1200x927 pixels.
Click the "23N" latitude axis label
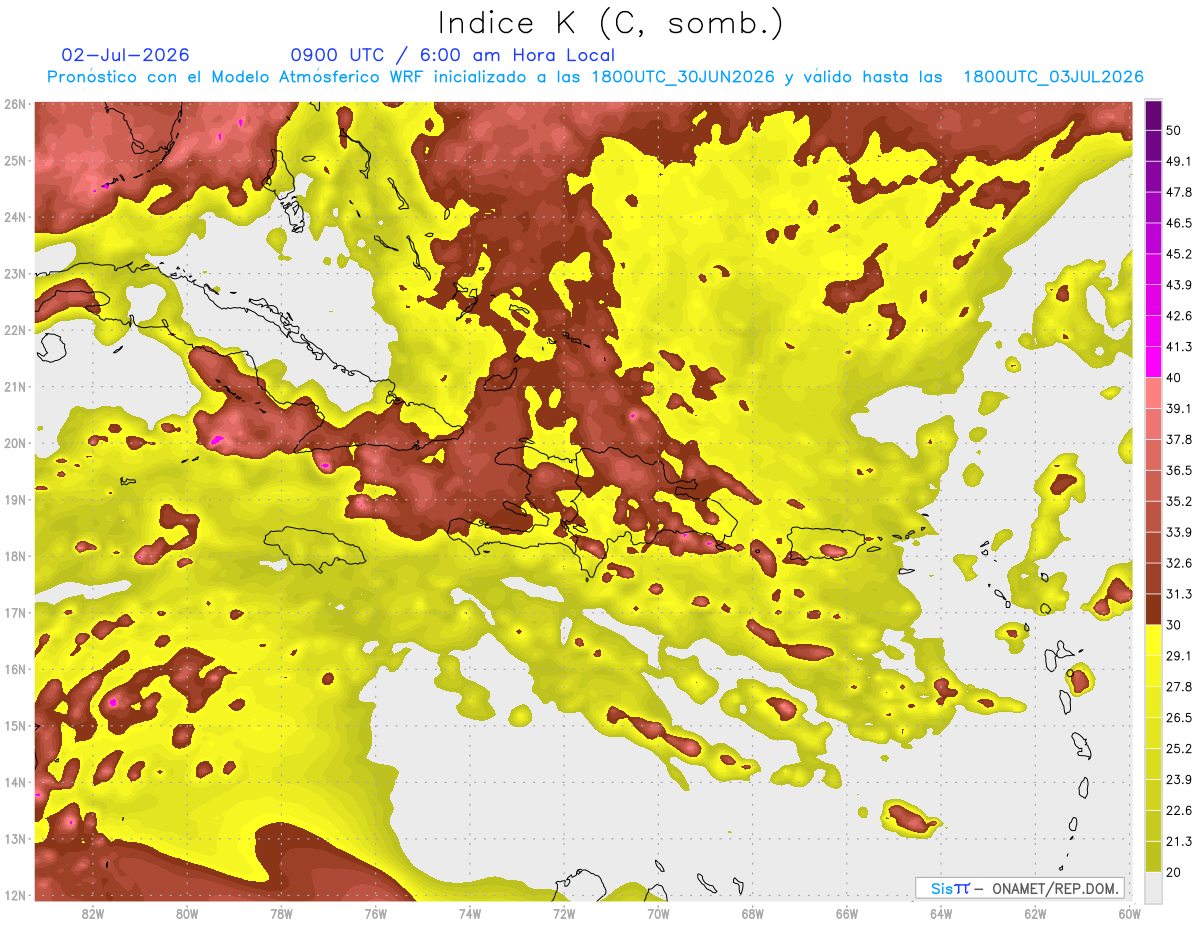[x=15, y=274]
